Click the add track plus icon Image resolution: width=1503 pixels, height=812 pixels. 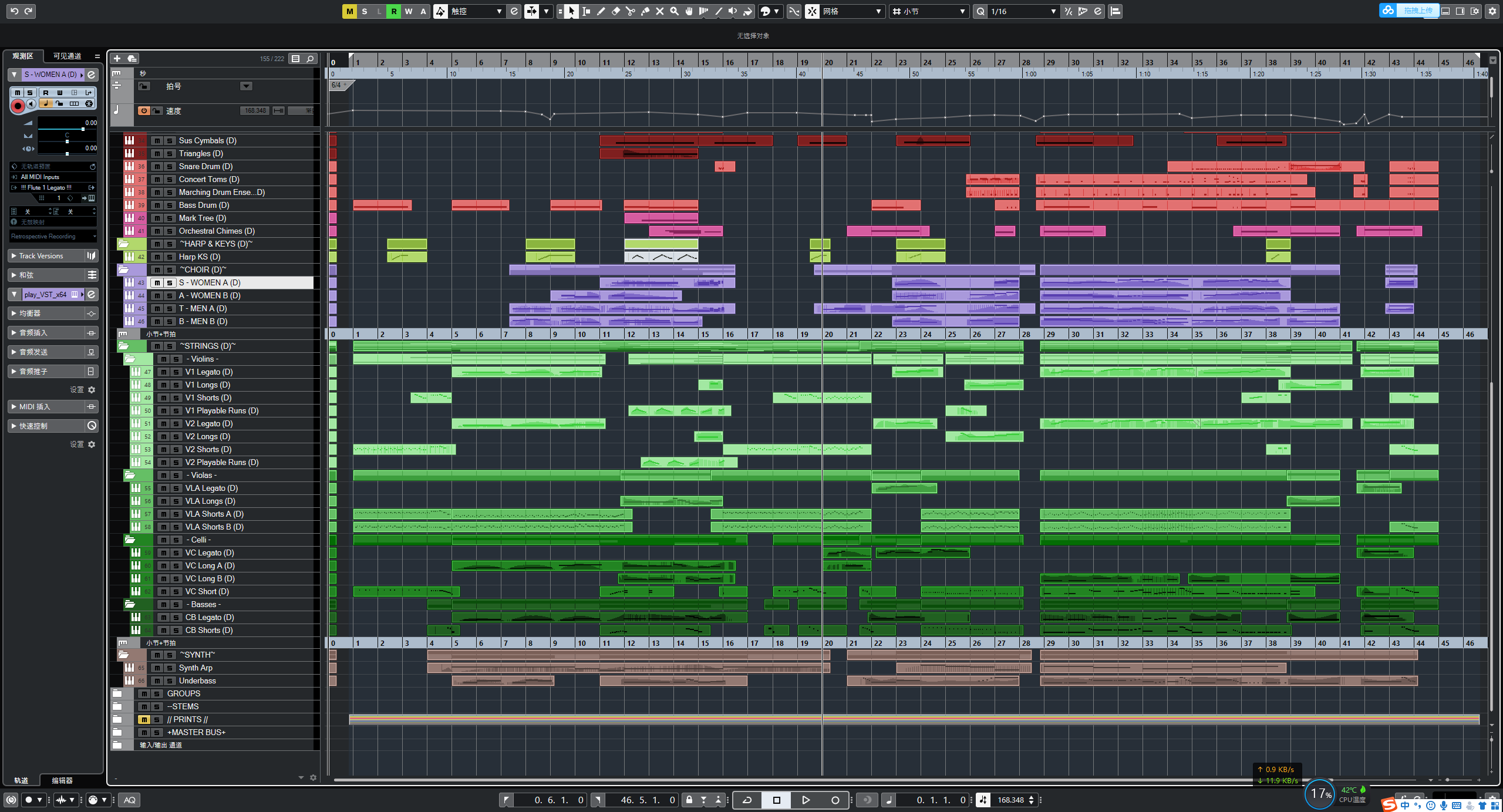click(117, 58)
